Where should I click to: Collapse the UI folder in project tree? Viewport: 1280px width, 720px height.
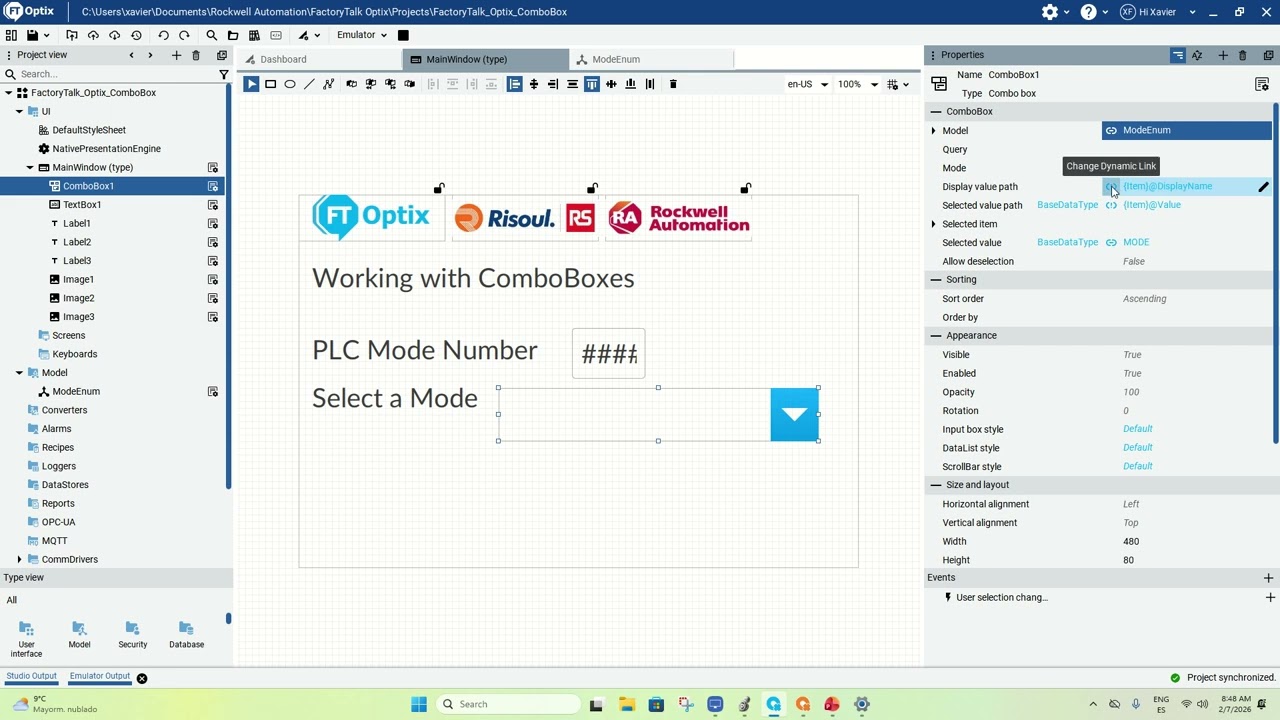19,111
